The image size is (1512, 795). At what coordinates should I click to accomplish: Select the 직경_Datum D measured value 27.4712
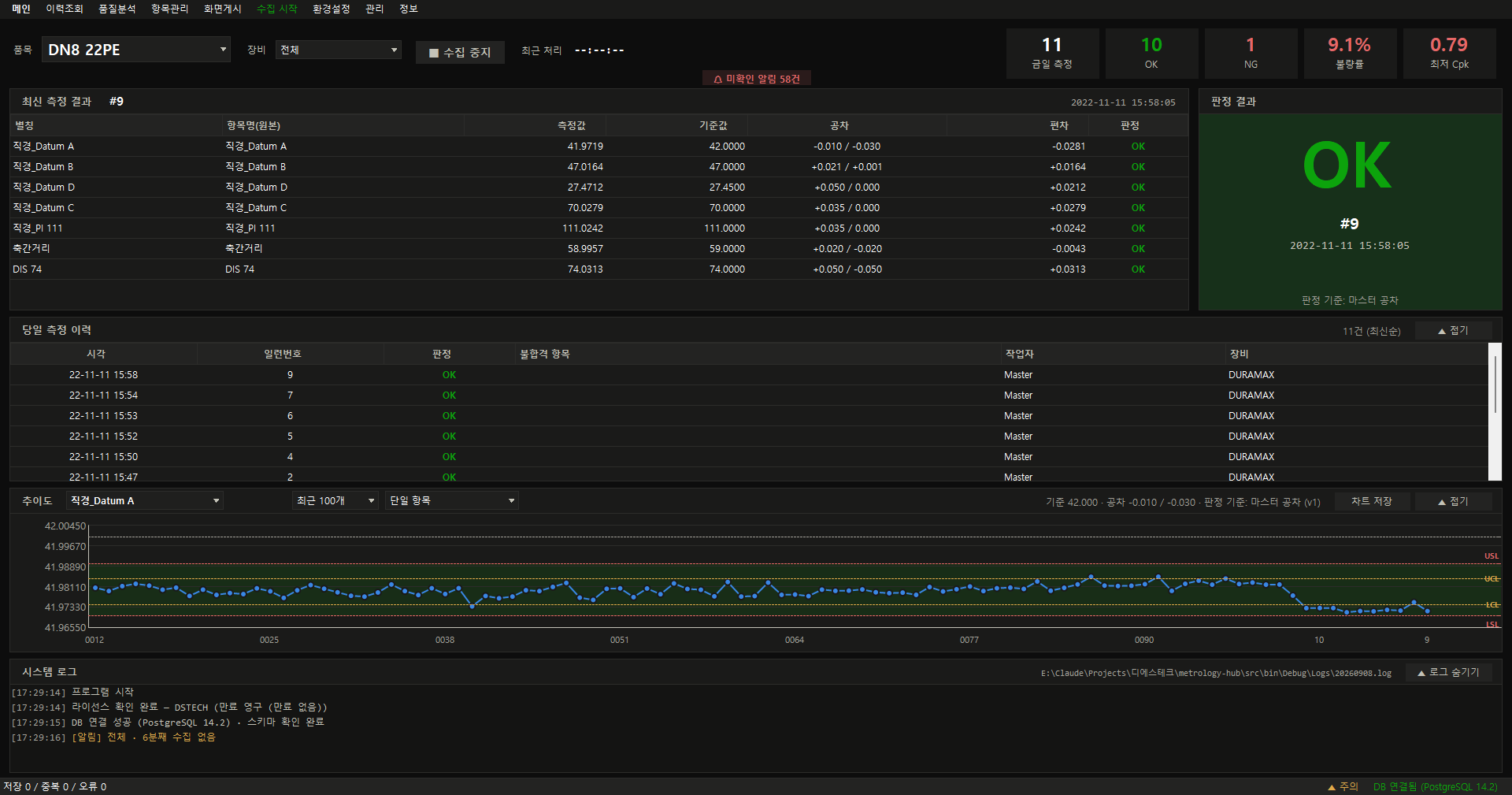pyautogui.click(x=585, y=188)
